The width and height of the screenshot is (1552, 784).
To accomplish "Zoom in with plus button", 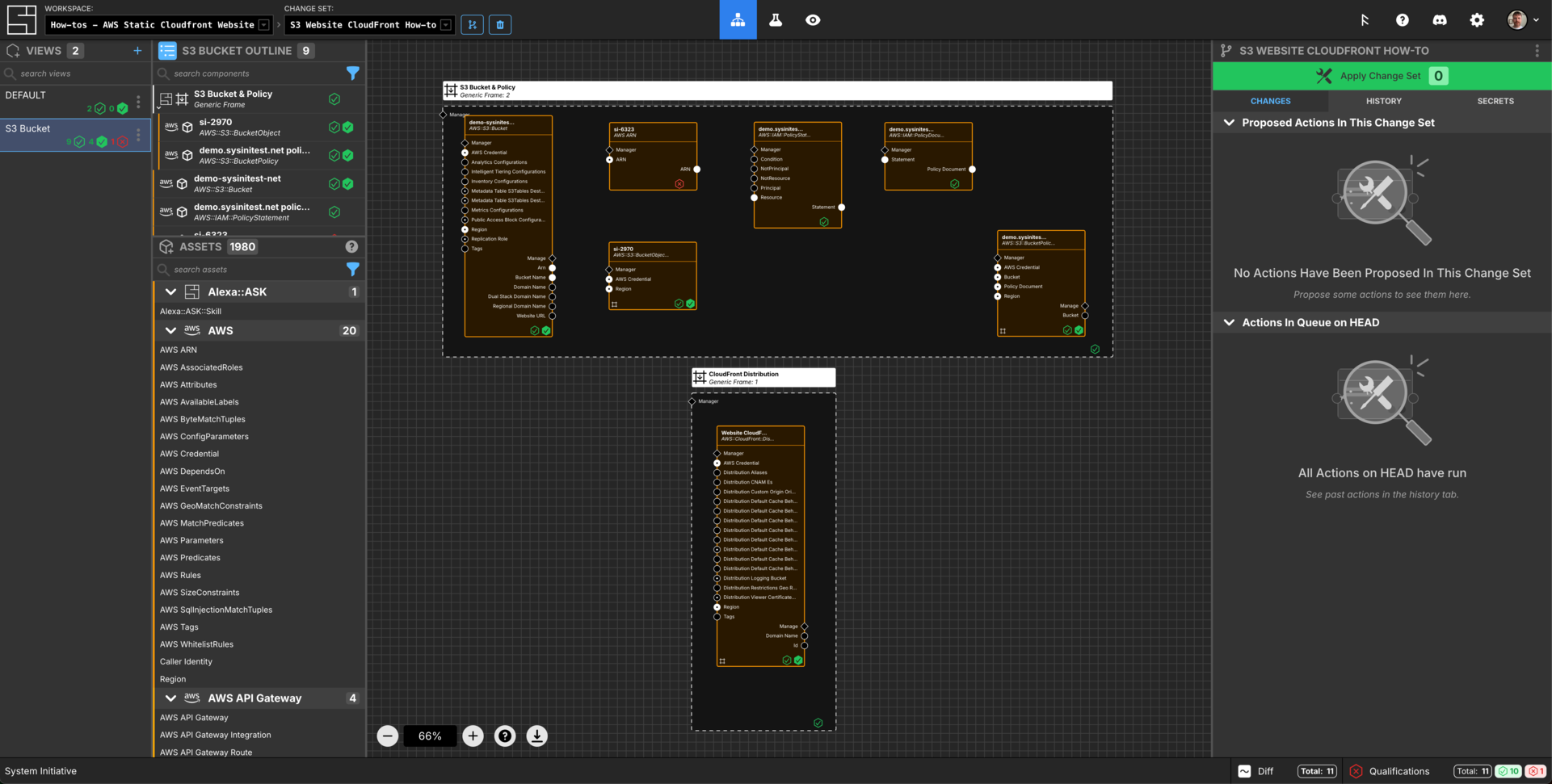I will click(x=473, y=736).
